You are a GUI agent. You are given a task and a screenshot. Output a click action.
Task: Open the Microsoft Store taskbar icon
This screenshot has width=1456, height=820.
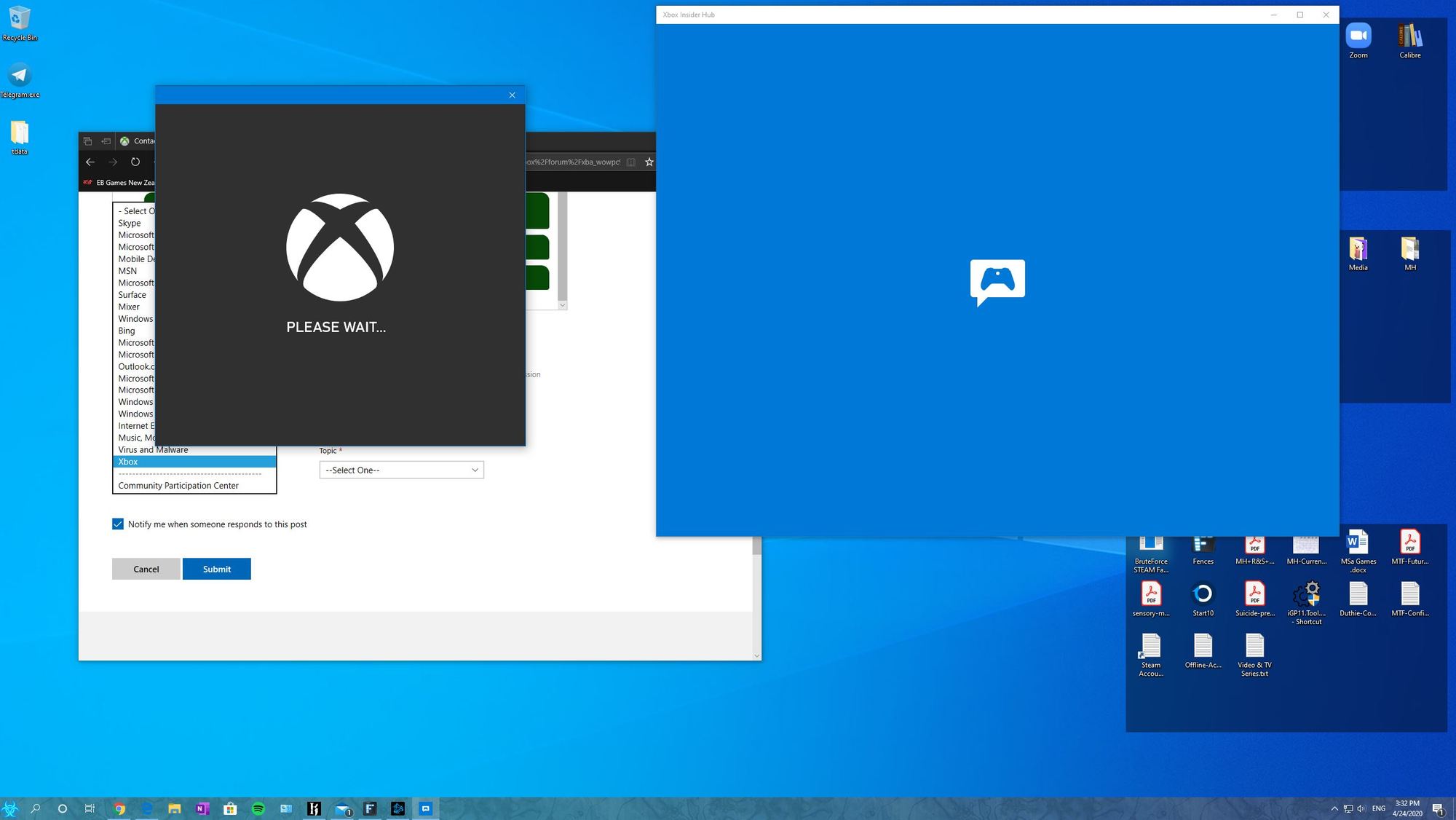pyautogui.click(x=230, y=808)
